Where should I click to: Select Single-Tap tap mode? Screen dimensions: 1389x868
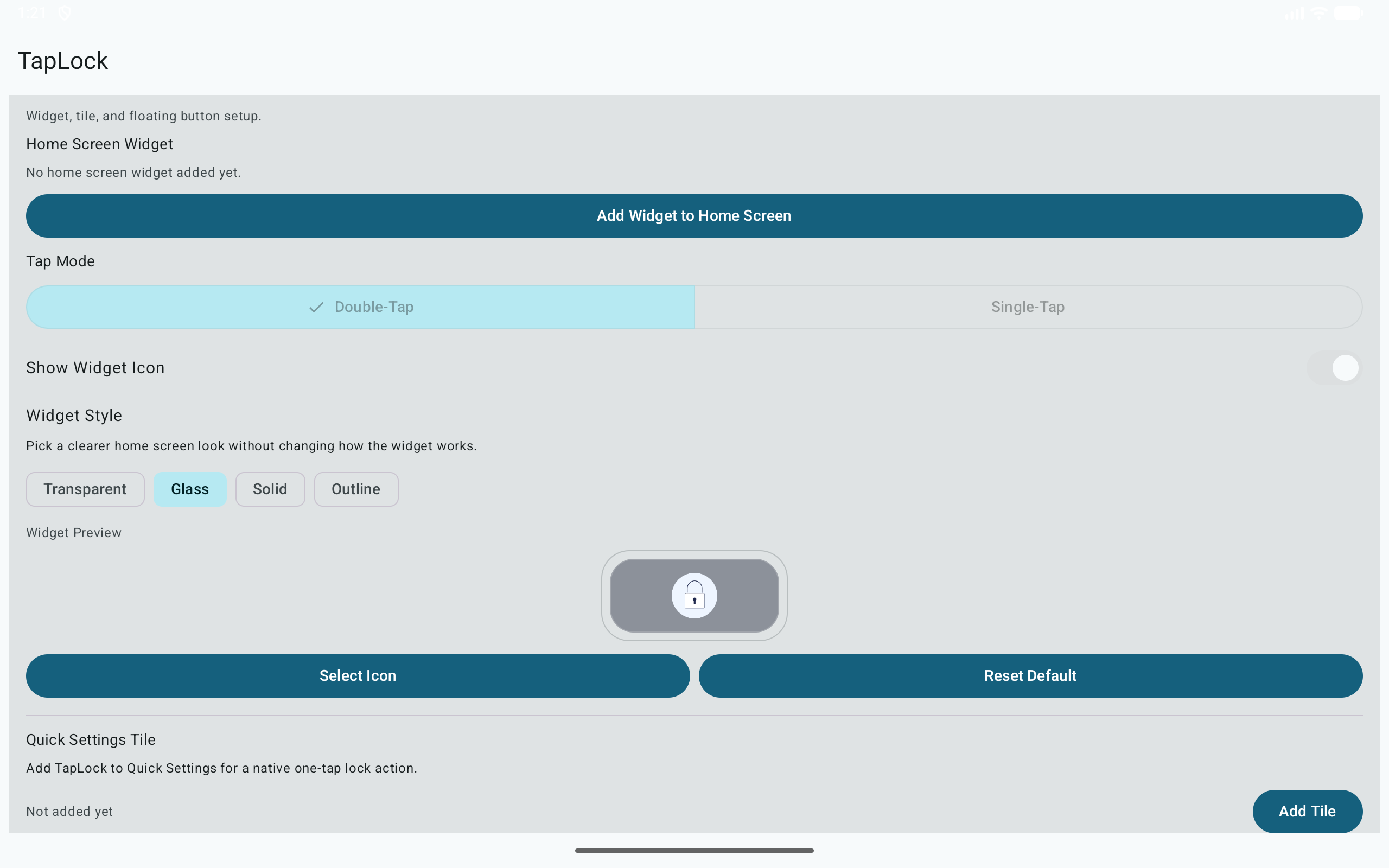coord(1029,307)
